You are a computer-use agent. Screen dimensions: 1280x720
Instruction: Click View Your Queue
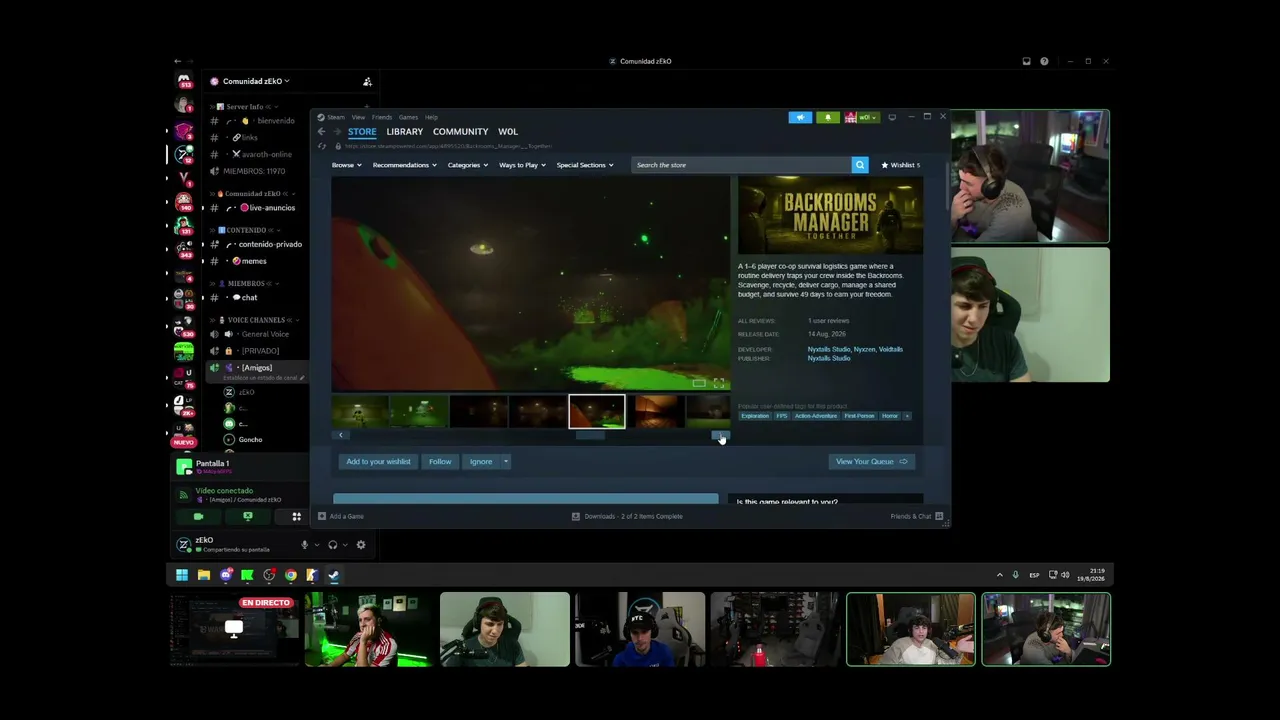[871, 462]
